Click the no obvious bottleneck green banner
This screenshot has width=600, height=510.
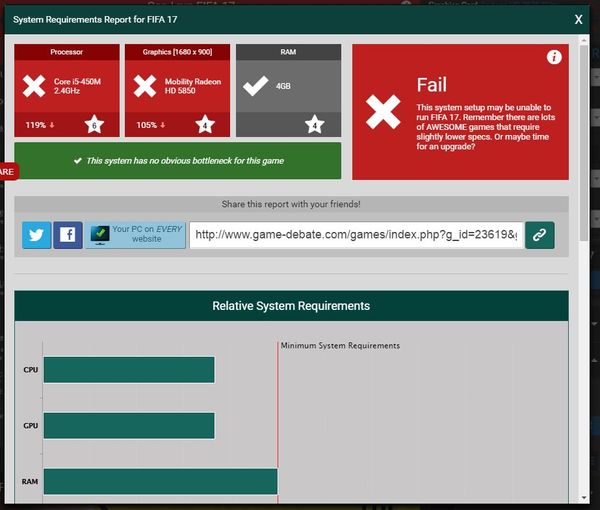click(x=178, y=161)
